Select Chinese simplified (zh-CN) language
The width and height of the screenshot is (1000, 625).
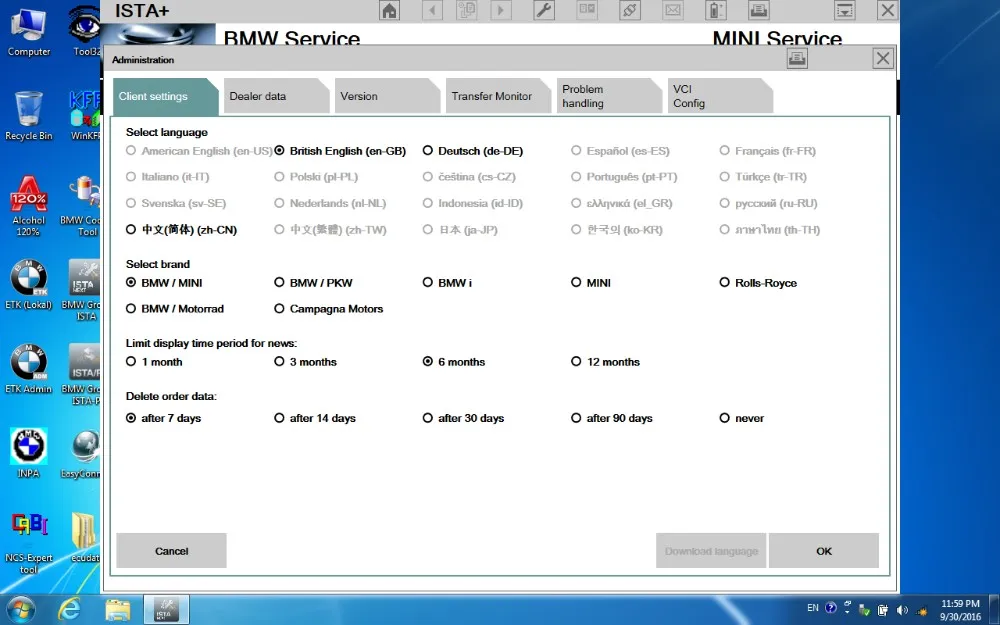[x=182, y=230]
